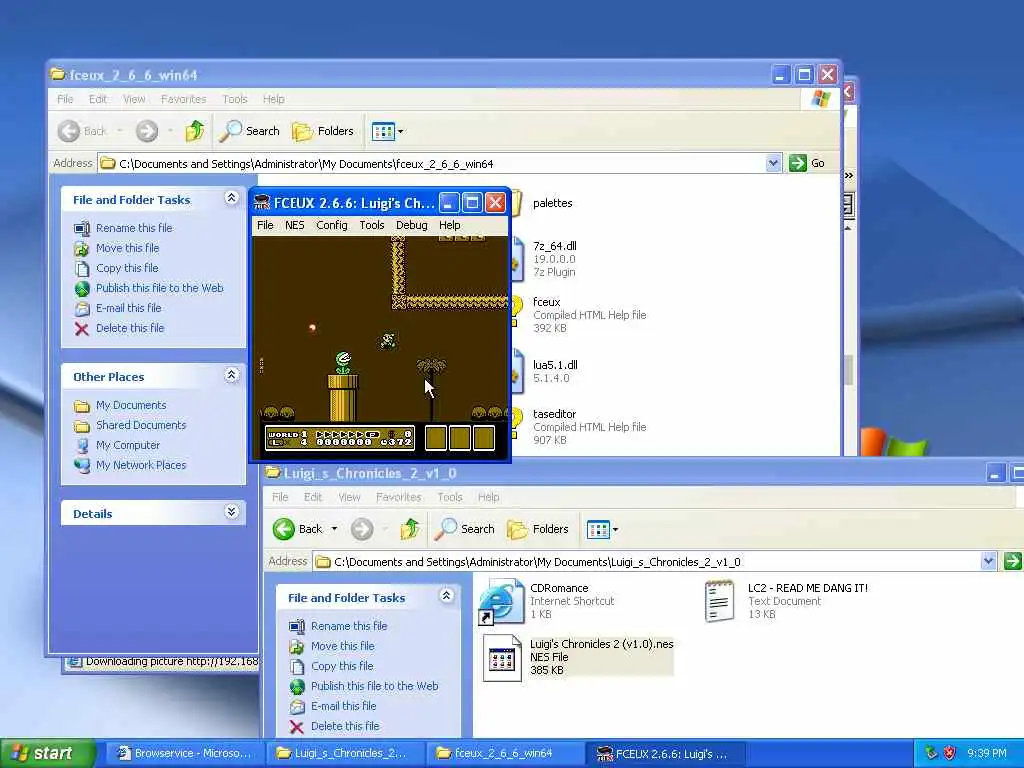
Task: Click Rename this file in Luigi_s_Chronicles window
Action: pyautogui.click(x=349, y=626)
